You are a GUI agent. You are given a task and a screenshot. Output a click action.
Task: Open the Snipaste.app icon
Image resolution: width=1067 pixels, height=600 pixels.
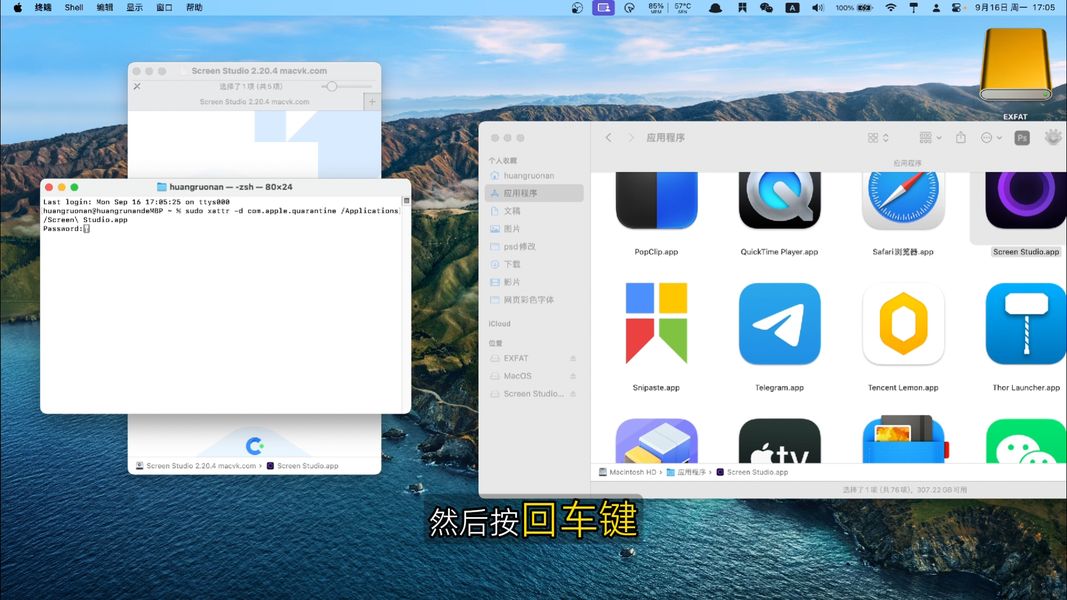(x=656, y=323)
